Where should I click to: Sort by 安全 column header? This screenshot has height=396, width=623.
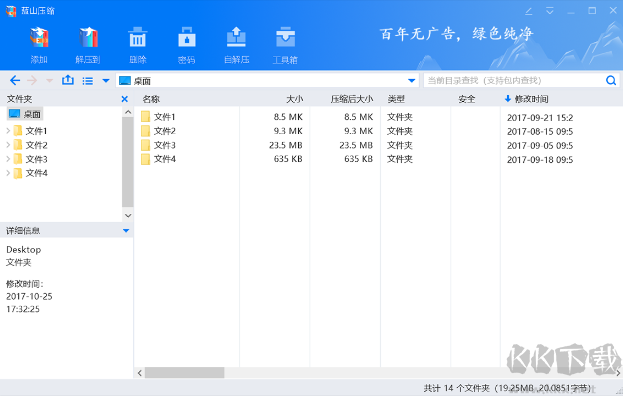tap(466, 99)
